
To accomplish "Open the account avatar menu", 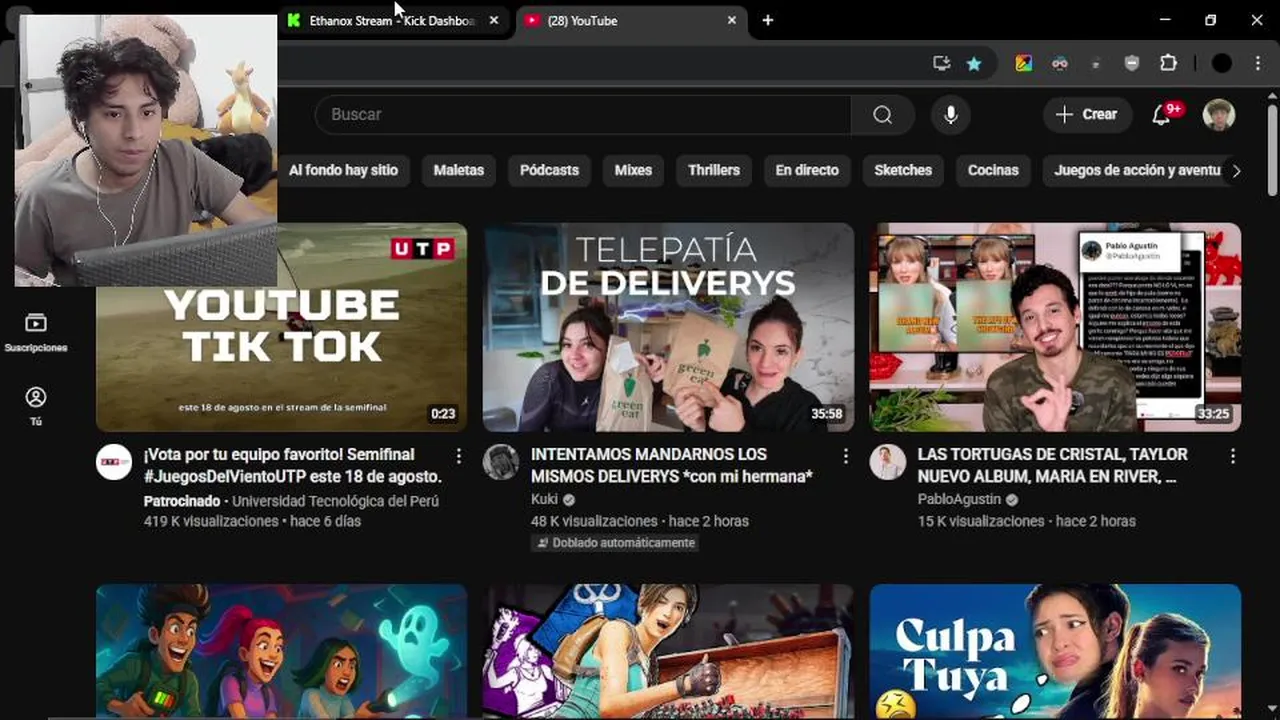I will (x=1218, y=114).
